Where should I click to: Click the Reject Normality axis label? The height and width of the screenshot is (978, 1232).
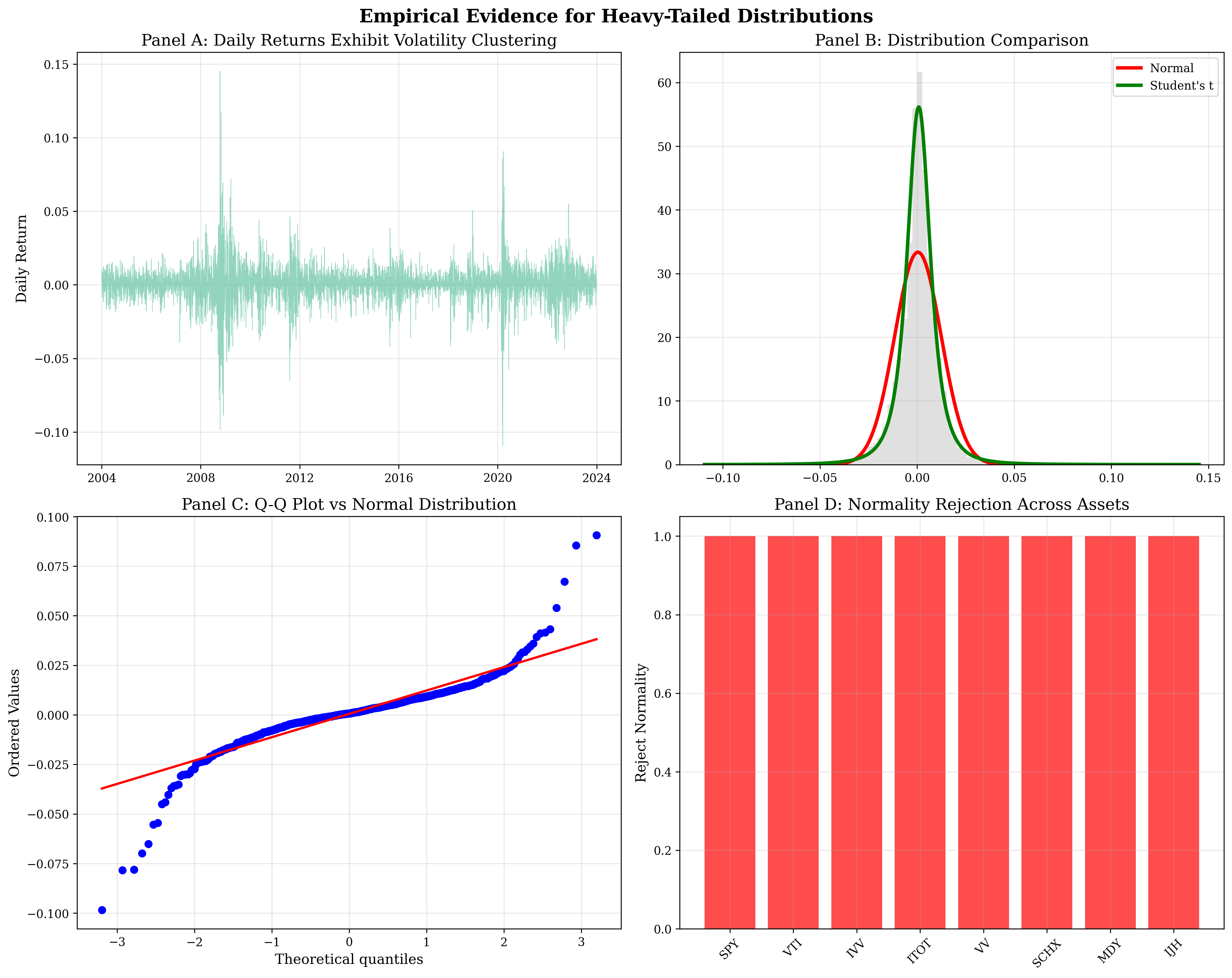(641, 723)
